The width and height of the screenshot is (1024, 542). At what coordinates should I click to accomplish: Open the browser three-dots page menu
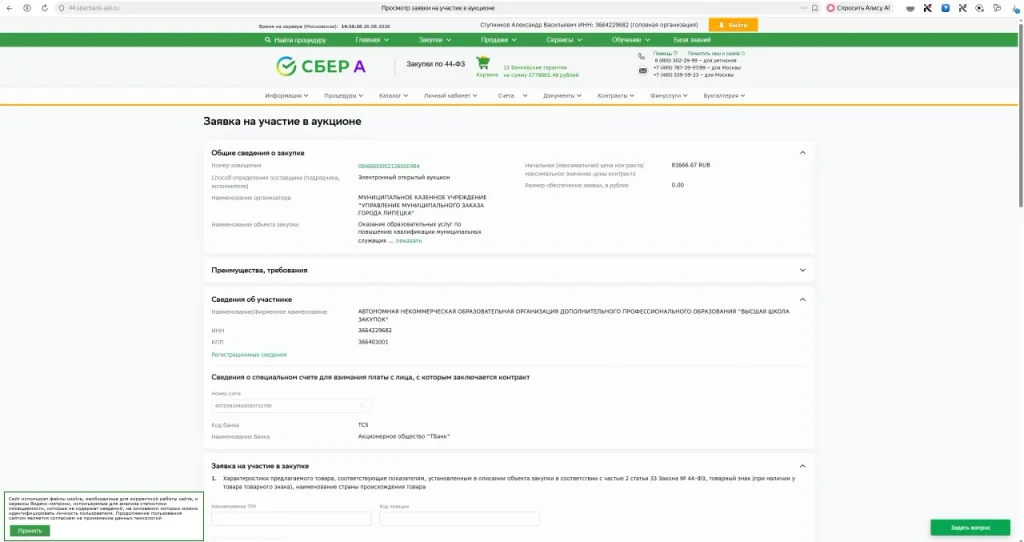pos(803,8)
